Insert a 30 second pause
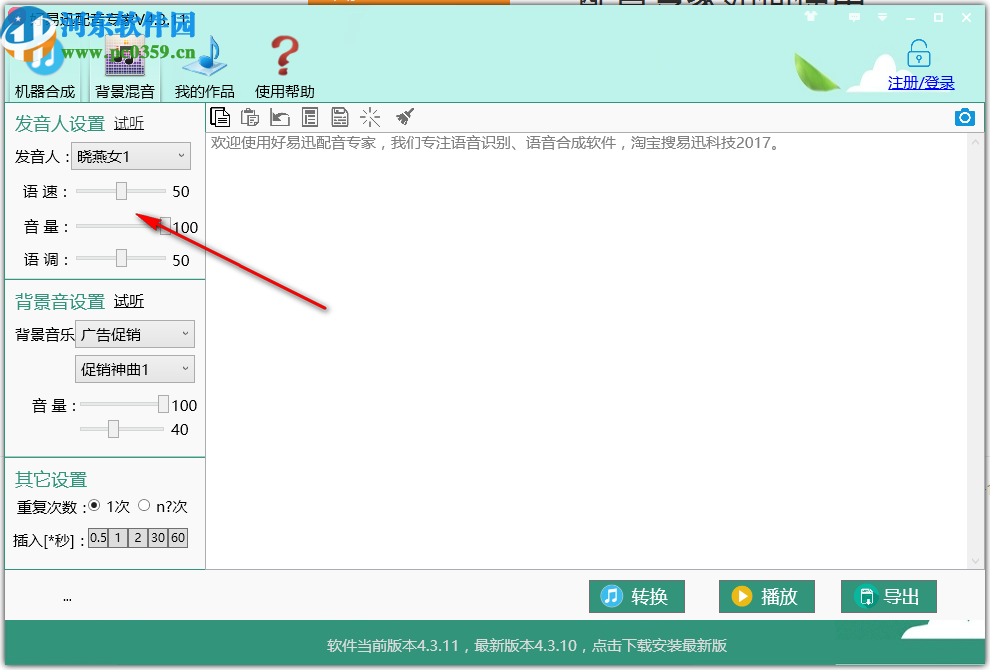This screenshot has height=670, width=990. point(158,538)
